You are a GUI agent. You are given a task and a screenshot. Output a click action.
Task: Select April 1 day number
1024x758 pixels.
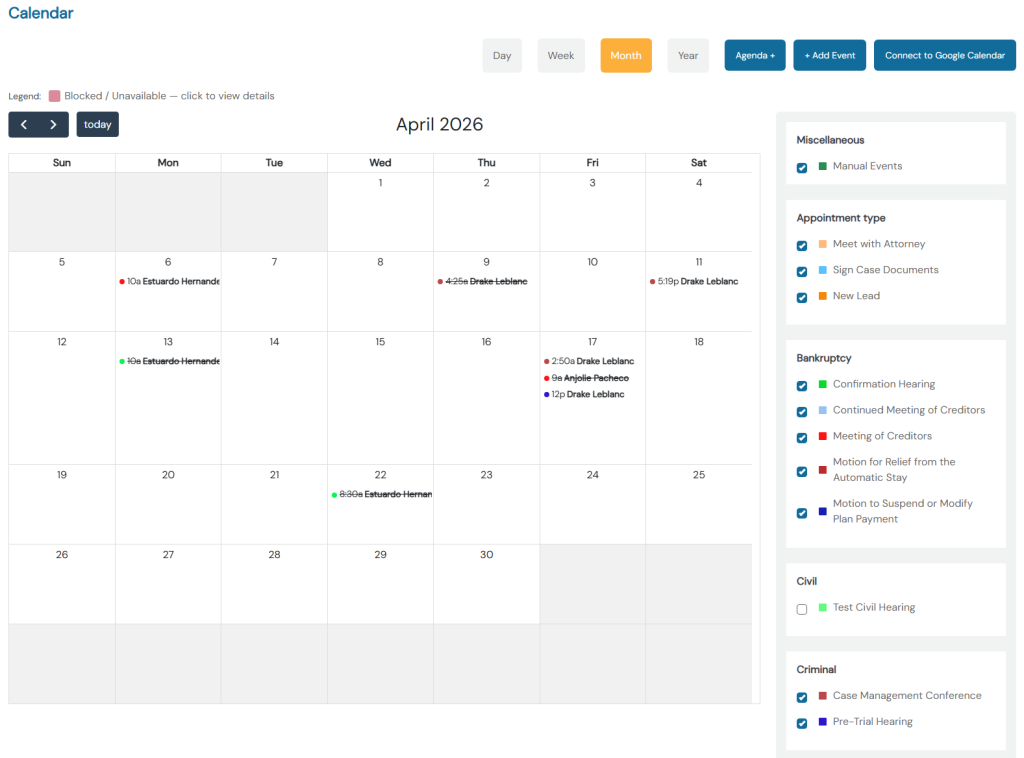pos(380,183)
